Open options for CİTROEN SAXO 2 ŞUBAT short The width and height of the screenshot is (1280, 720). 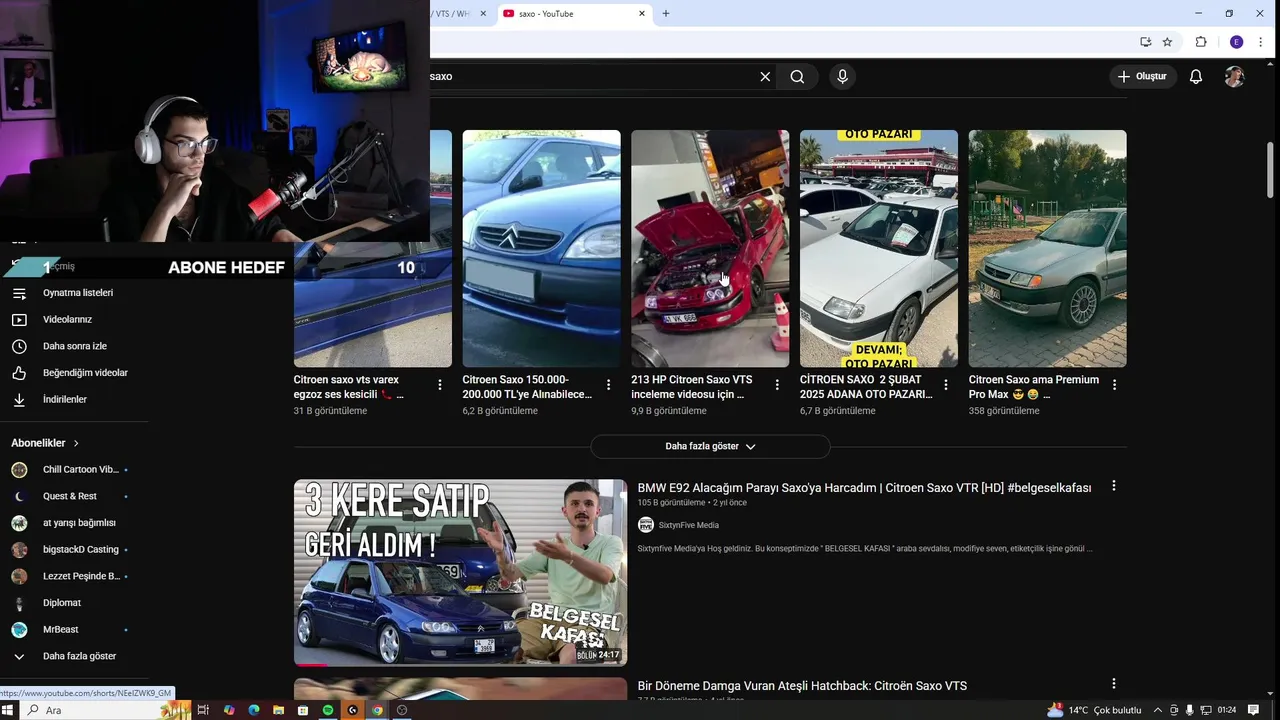[946, 384]
